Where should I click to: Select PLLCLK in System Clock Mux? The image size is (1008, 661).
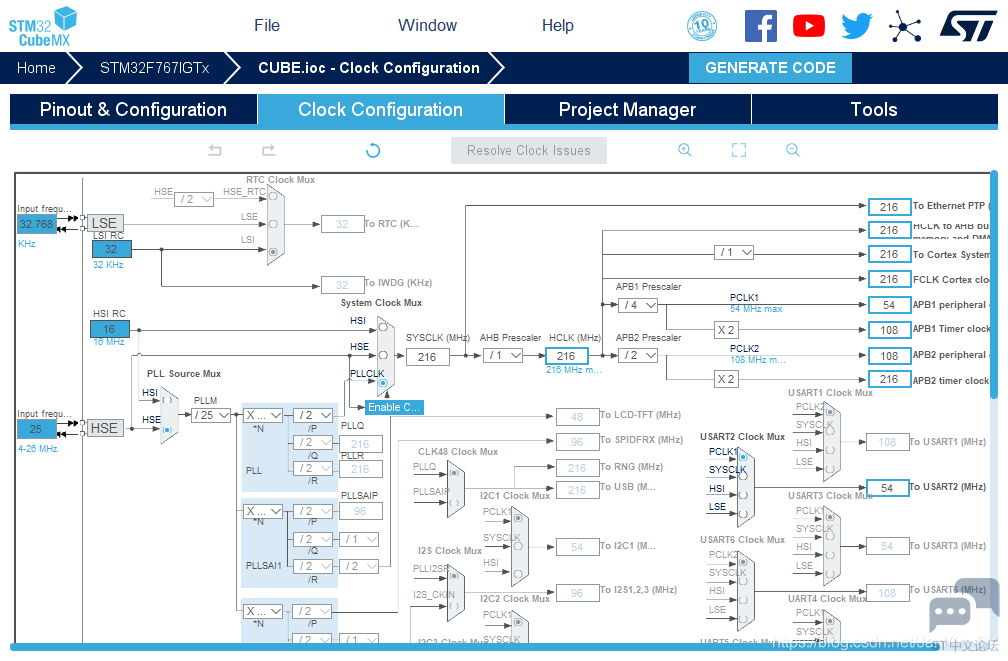point(382,383)
